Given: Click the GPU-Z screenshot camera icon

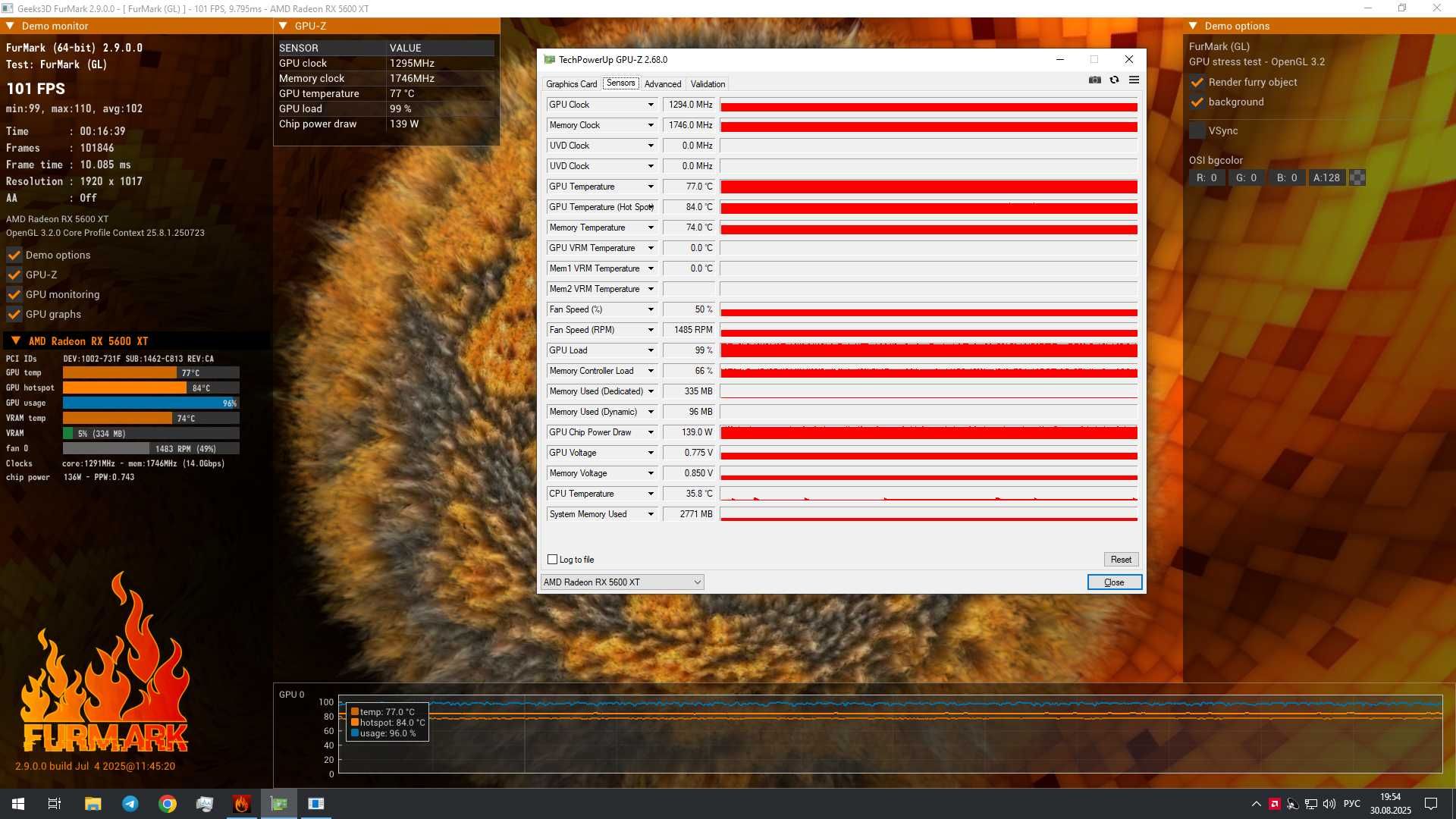Looking at the screenshot, I should [x=1094, y=80].
